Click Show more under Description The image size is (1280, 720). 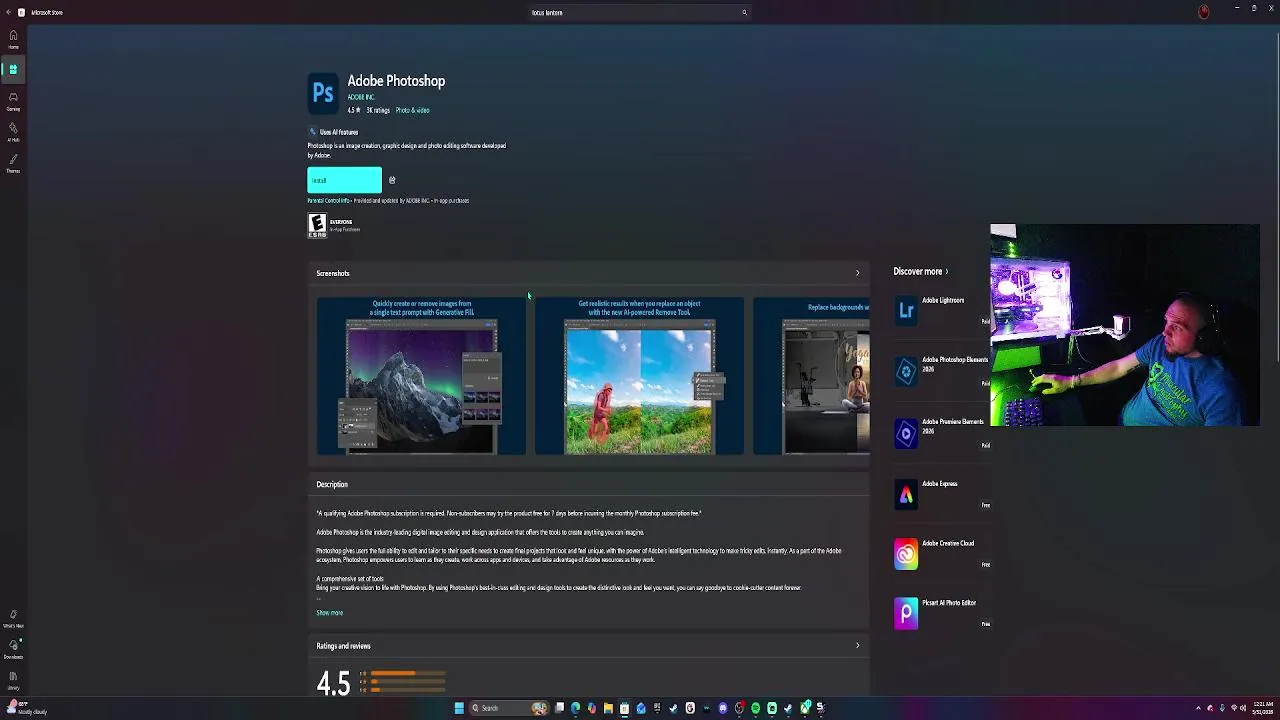(x=329, y=613)
